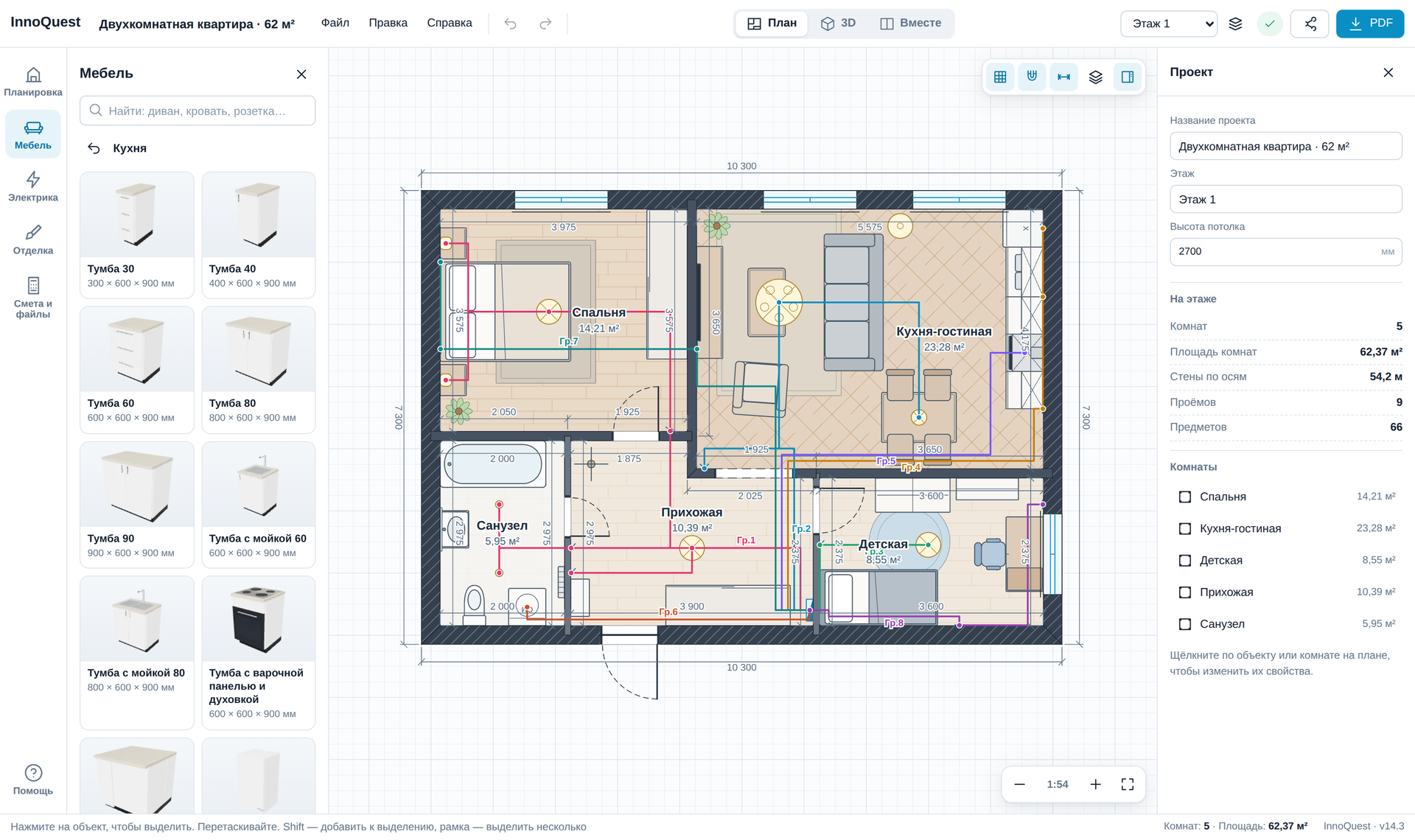Click the Название проекта input field

(x=1286, y=146)
